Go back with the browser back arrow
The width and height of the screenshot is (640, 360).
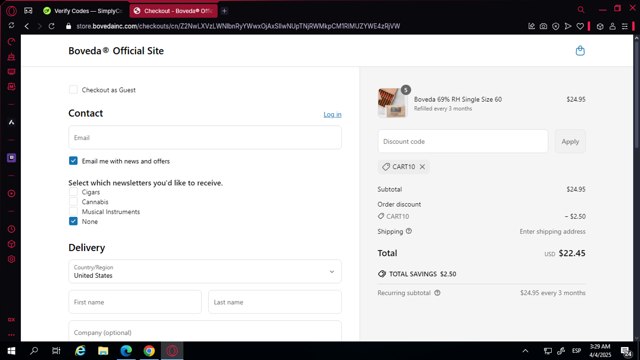tap(27, 26)
